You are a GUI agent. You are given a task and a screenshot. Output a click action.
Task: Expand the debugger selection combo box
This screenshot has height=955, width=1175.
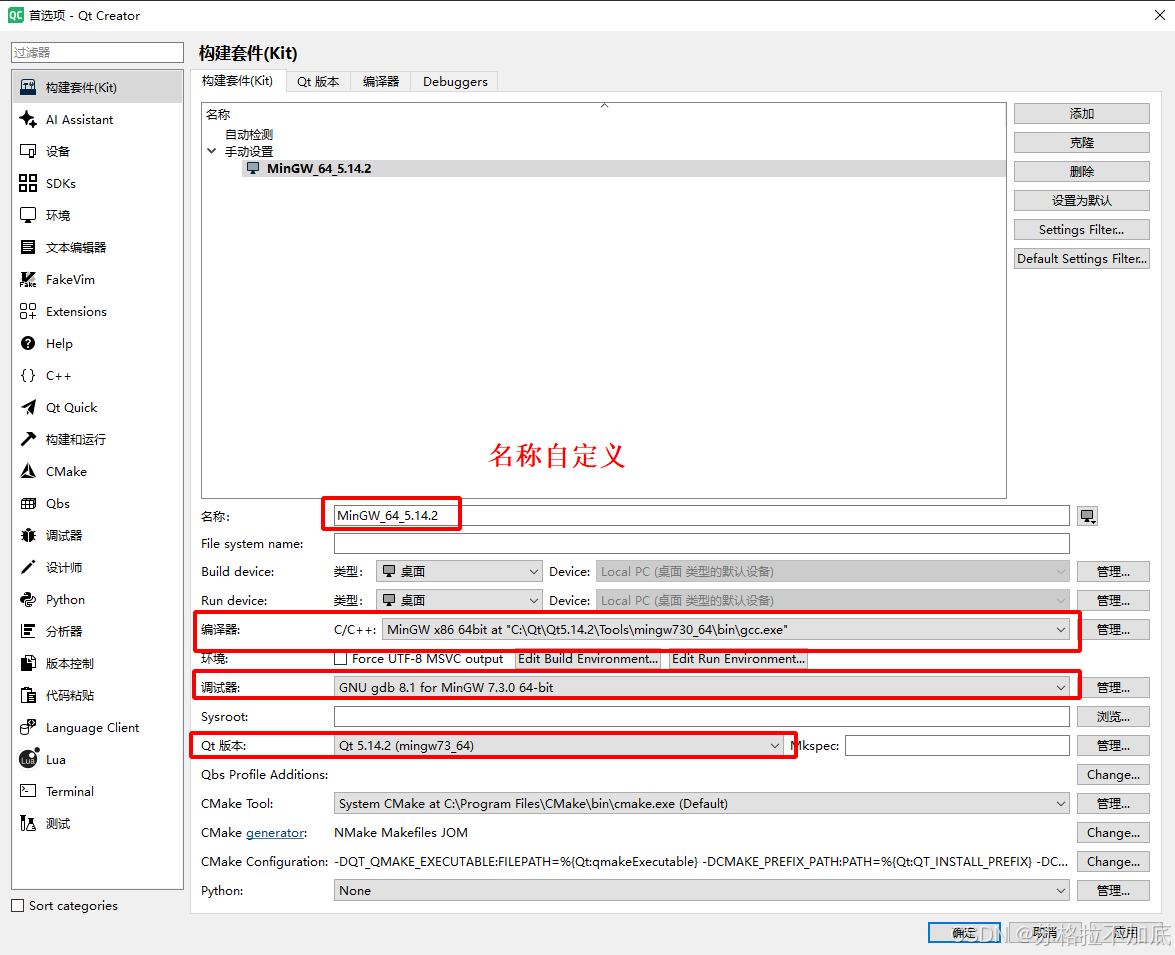pyautogui.click(x=702, y=688)
